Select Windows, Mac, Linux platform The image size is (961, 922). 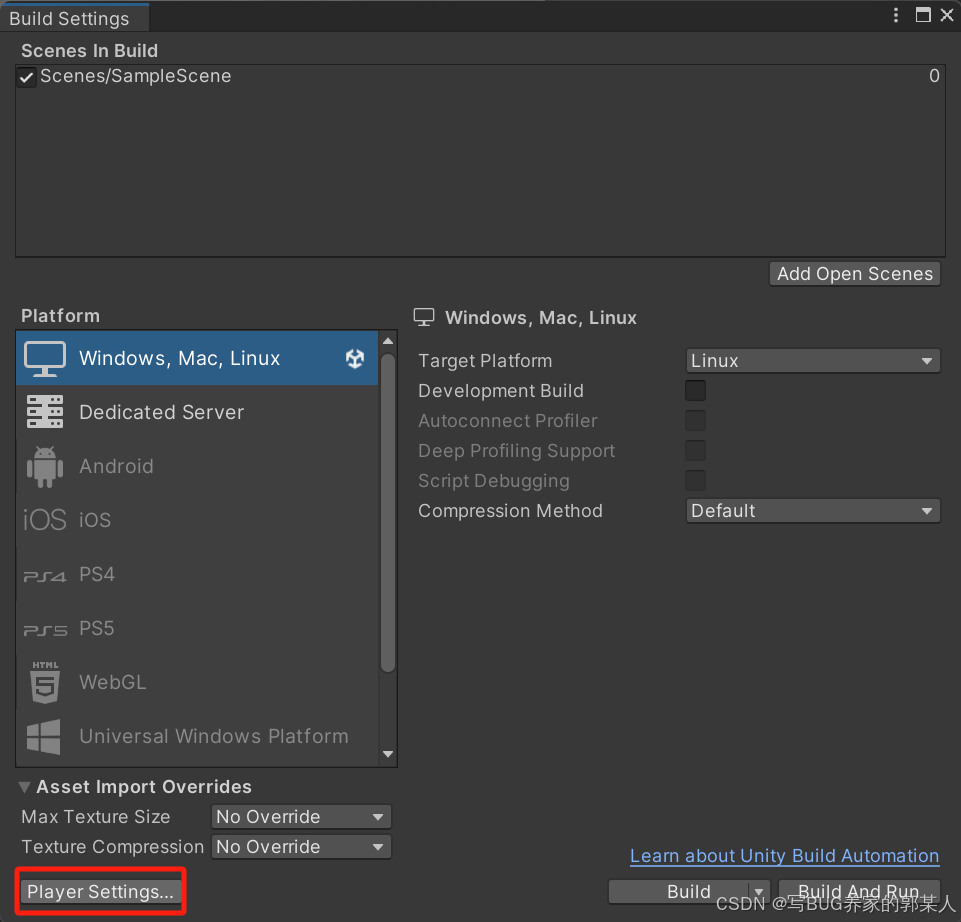pos(197,358)
